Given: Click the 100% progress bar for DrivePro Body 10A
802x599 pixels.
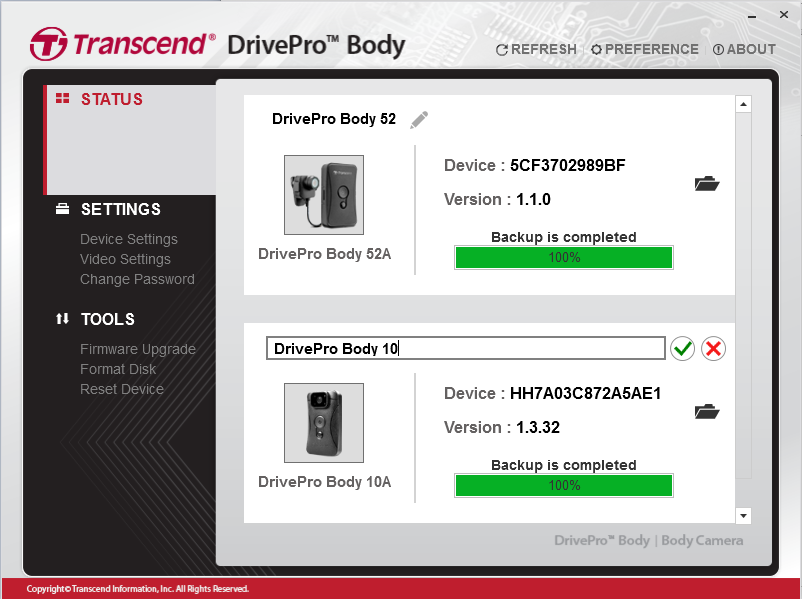Looking at the screenshot, I should tap(564, 485).
